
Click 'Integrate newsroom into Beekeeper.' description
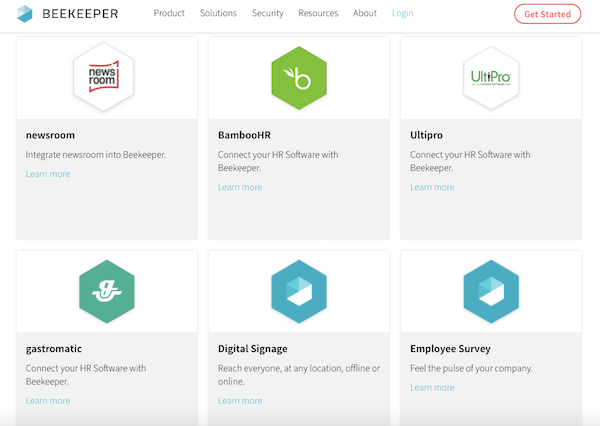tap(96, 155)
